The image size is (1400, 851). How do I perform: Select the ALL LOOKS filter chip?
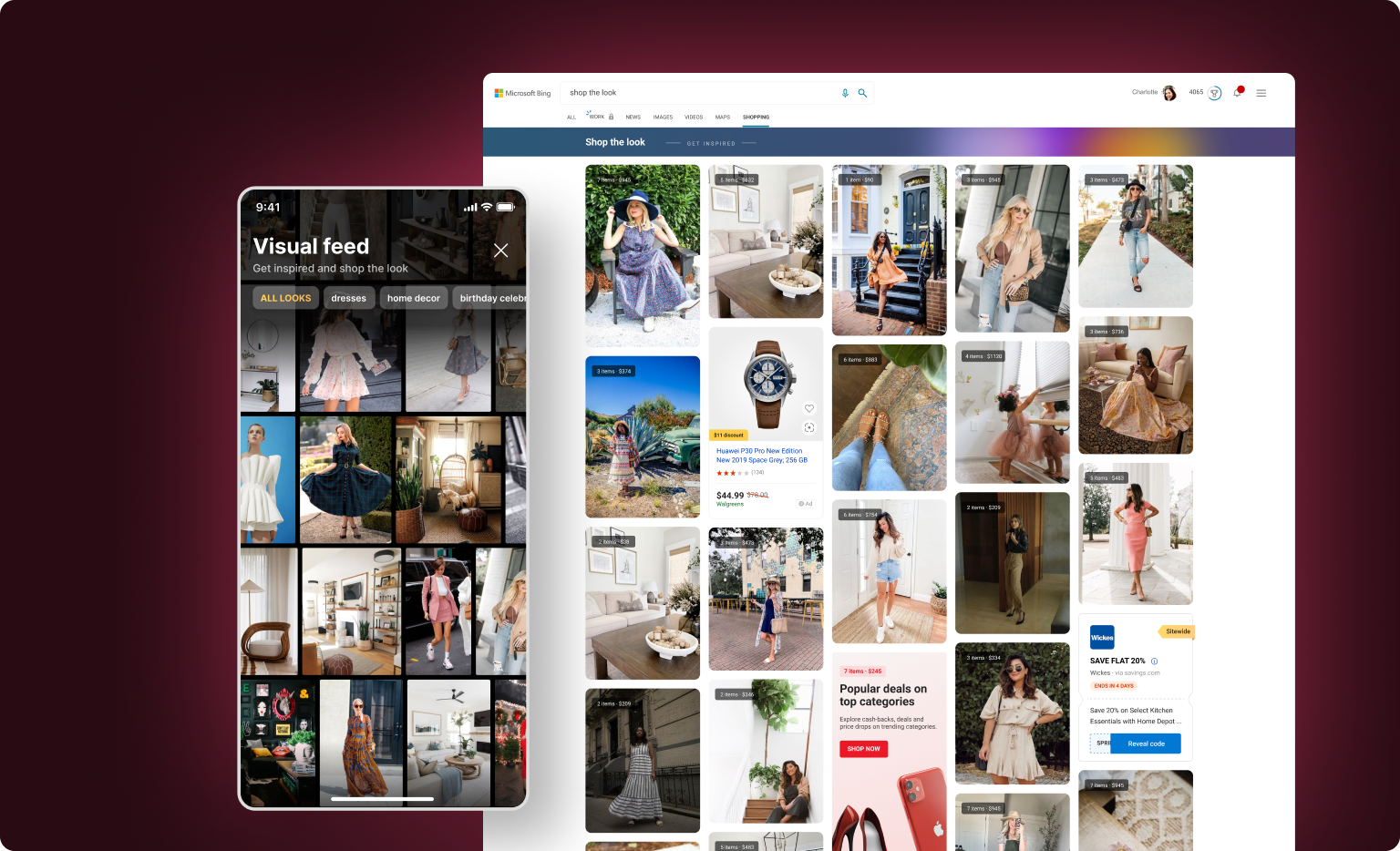pos(285,298)
